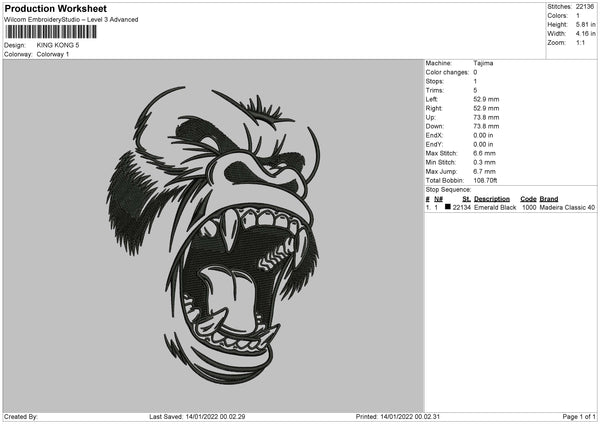Click the Colors value '1'
The height and width of the screenshot is (424, 600).
tap(578, 16)
